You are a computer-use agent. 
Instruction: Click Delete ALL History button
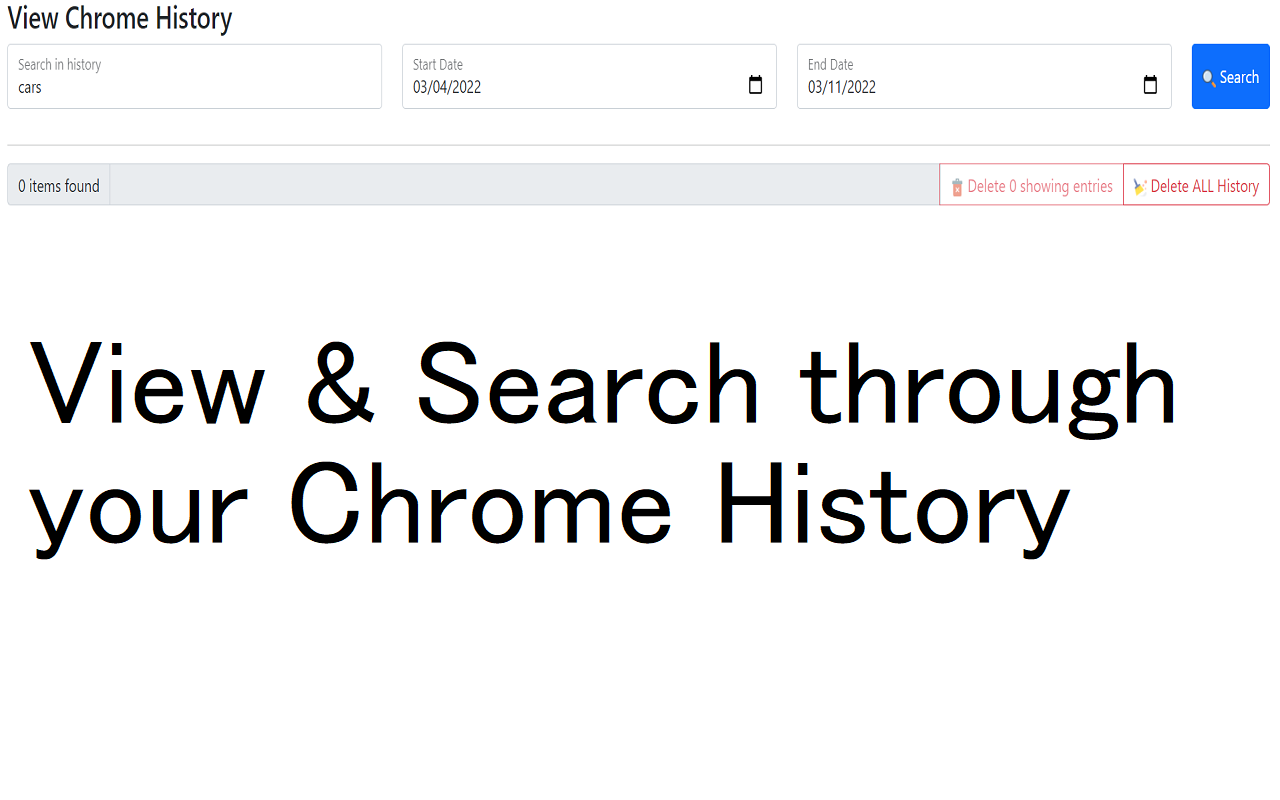pos(1196,185)
